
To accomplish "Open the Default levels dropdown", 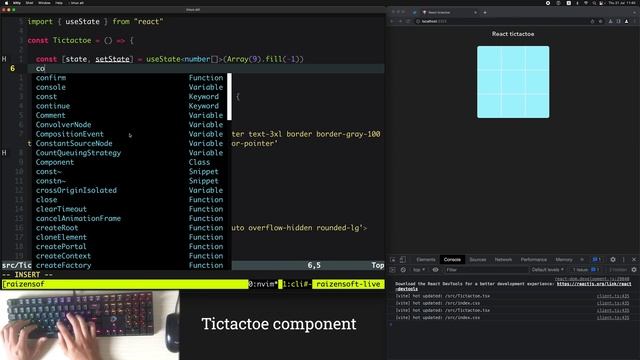I will [x=547, y=270].
